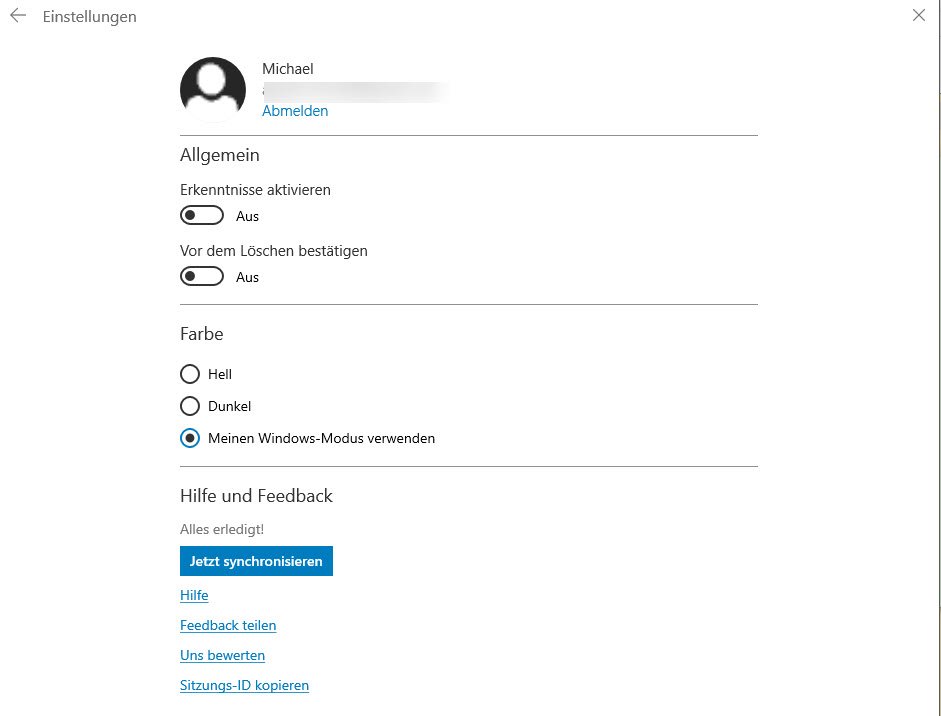Open the Hilfe link
The image size is (941, 716).
pyautogui.click(x=194, y=595)
